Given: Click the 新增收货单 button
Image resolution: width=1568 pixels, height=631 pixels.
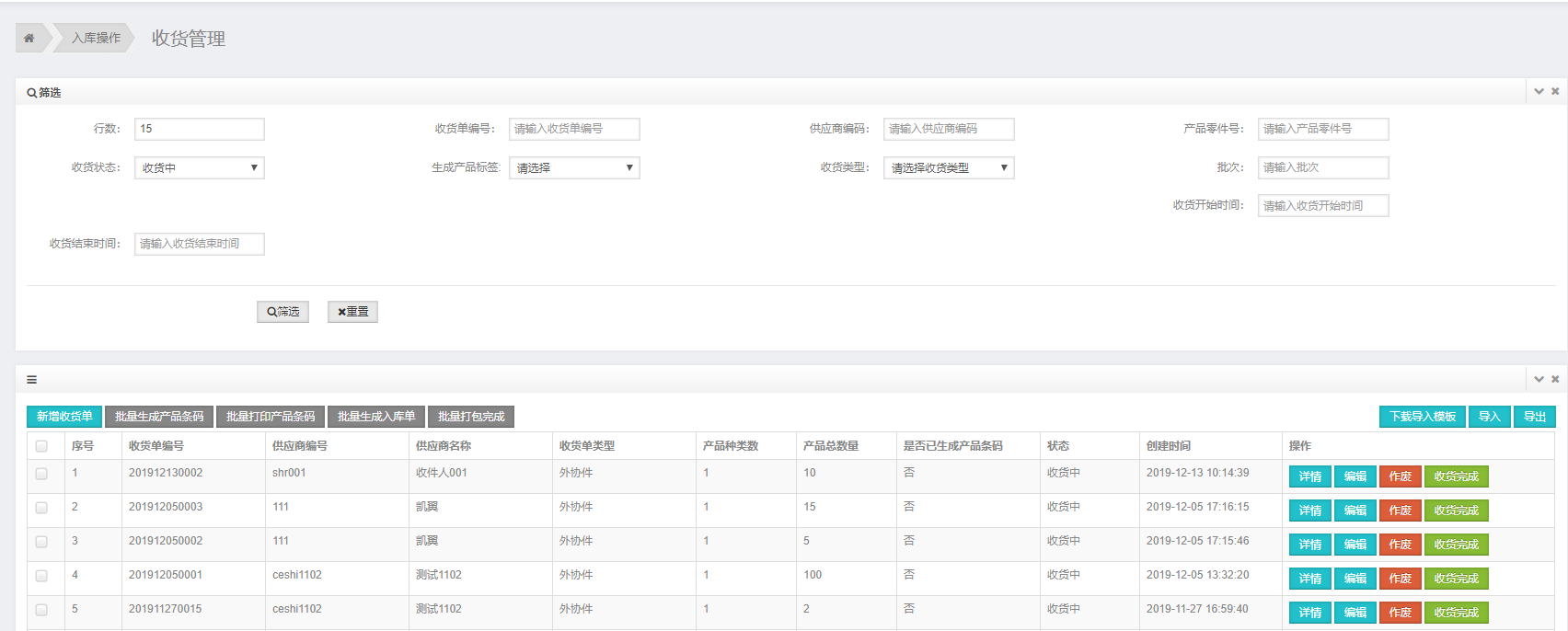Looking at the screenshot, I should (64, 417).
